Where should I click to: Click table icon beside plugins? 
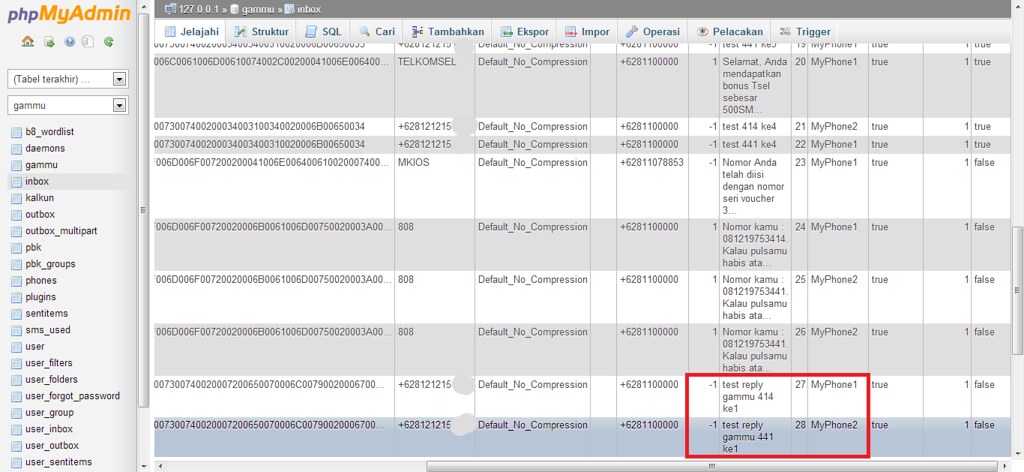pyautogui.click(x=16, y=297)
